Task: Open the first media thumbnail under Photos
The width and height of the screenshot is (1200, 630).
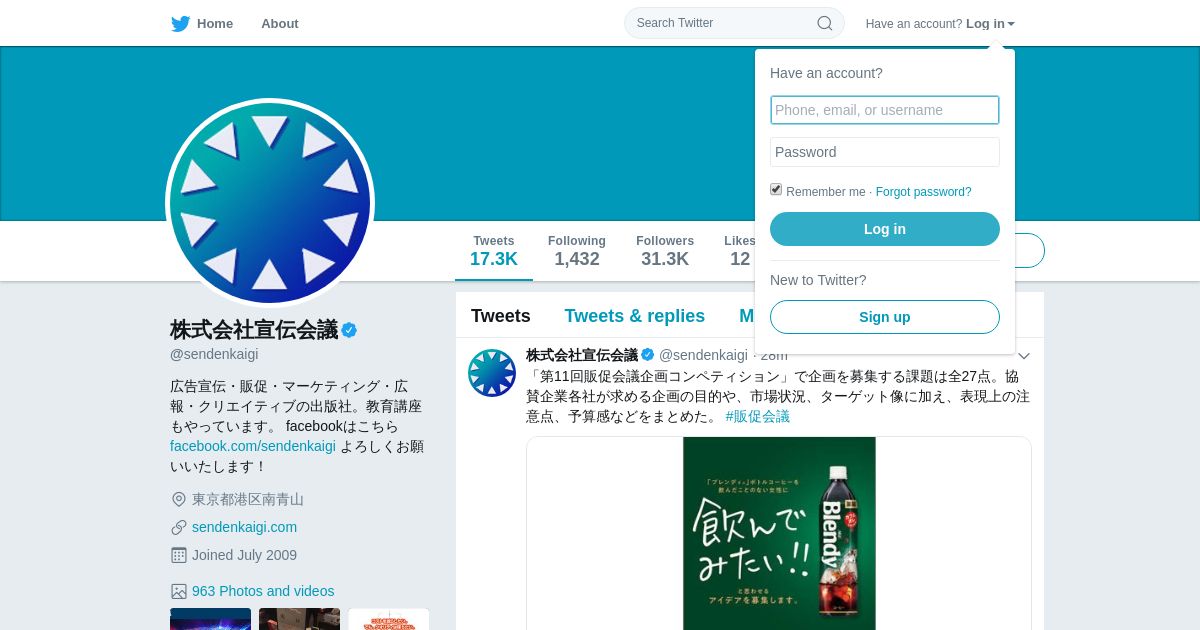Action: [210, 619]
